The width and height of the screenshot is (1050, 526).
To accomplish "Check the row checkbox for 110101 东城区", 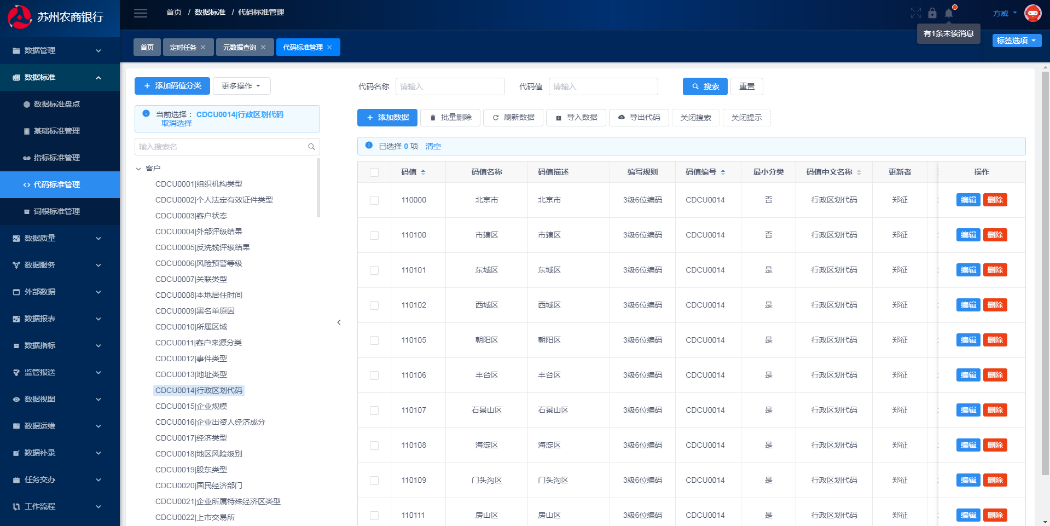I will (374, 270).
